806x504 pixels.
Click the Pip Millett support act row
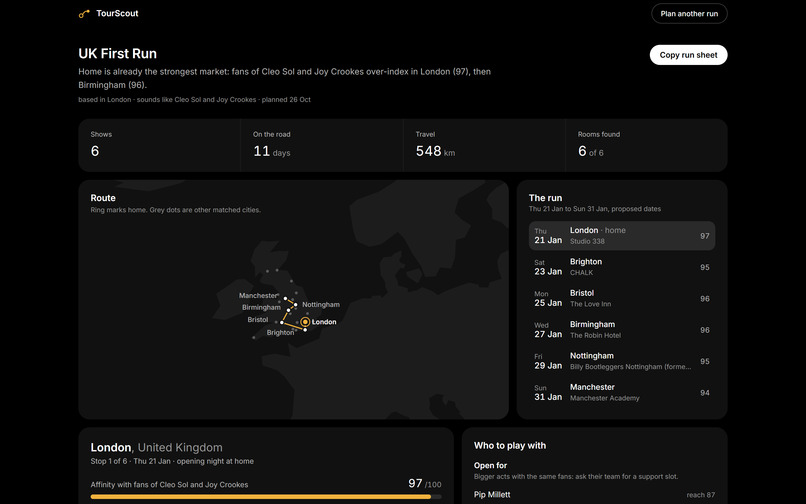(x=594, y=495)
